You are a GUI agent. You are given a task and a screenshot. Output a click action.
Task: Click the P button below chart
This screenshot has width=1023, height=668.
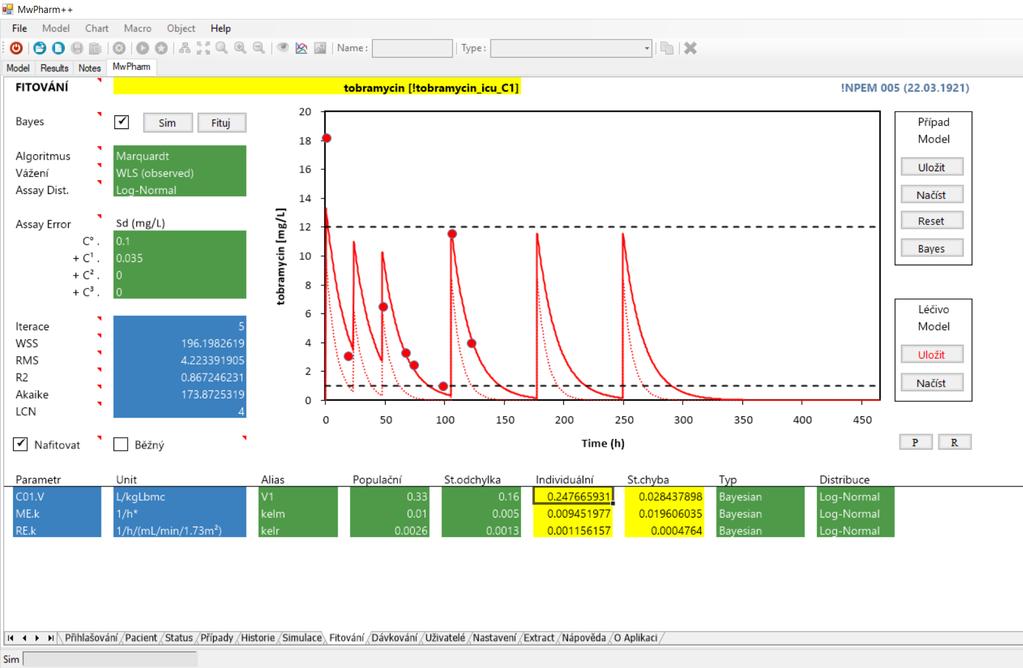coord(915,442)
